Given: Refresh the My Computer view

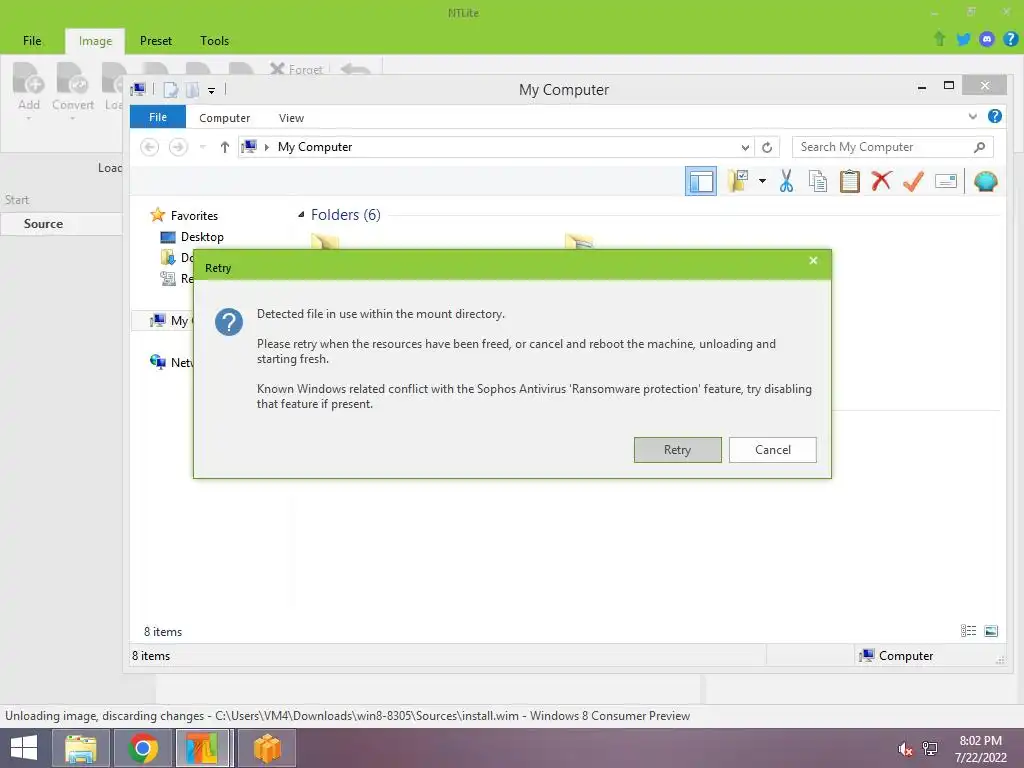Looking at the screenshot, I should pos(767,147).
